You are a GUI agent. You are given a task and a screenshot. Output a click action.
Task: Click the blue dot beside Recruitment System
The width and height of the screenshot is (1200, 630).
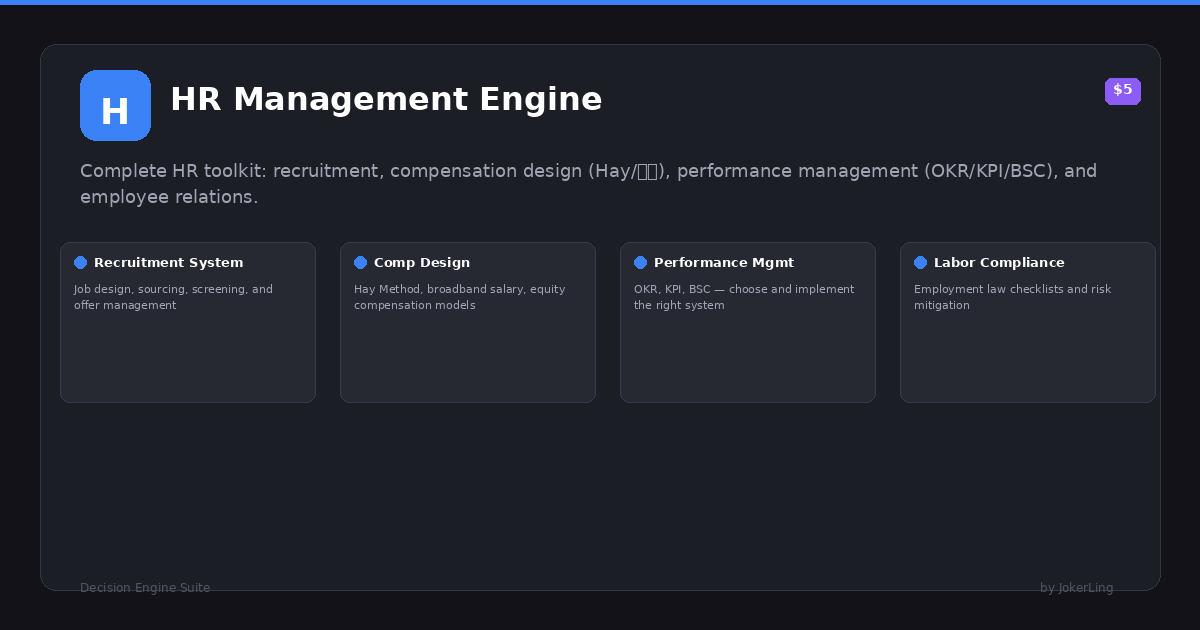[x=81, y=263]
